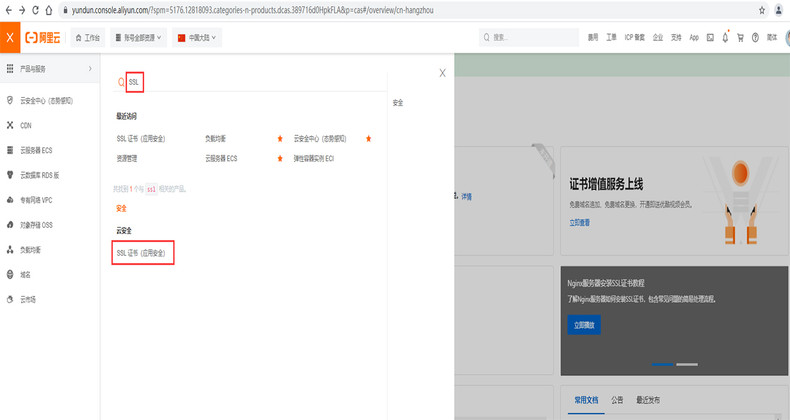Open 云市场 in left sidebar
The width and height of the screenshot is (790, 420).
[x=28, y=299]
